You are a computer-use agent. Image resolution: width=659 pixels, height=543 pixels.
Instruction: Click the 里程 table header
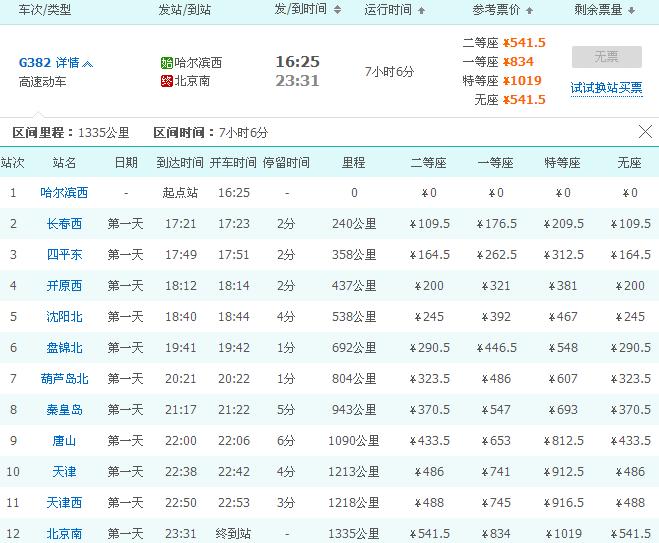tap(353, 163)
